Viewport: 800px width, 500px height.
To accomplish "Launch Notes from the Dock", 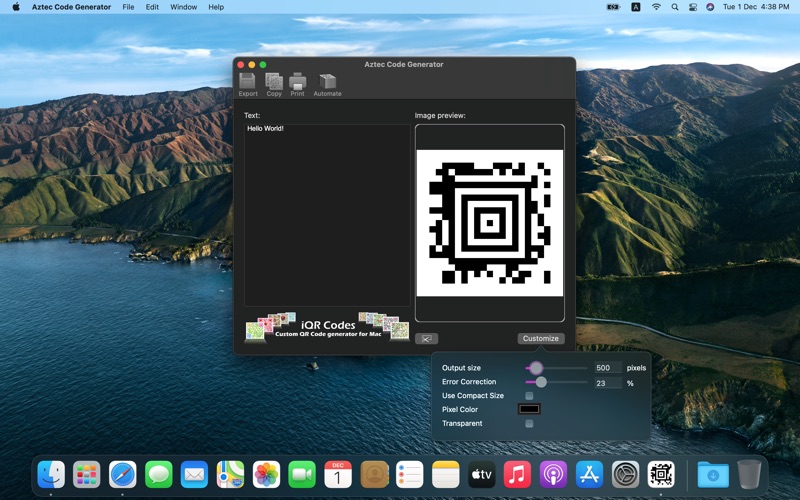I will click(x=445, y=475).
